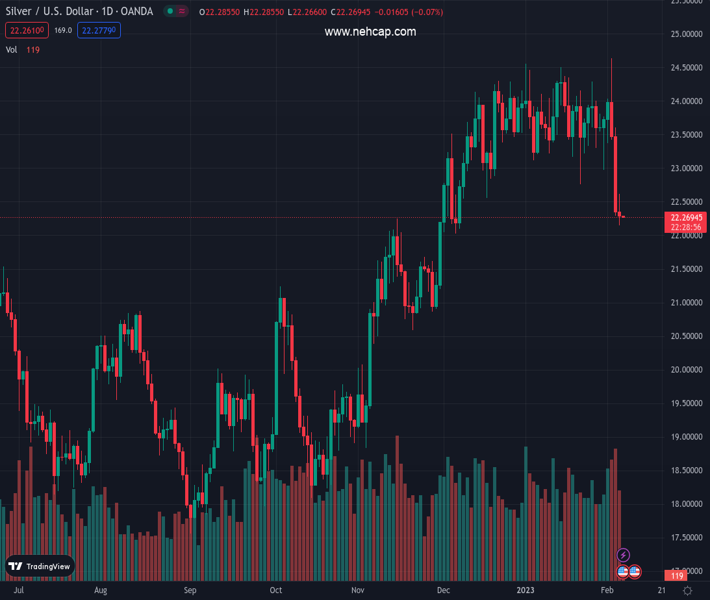Click the 2023 label on the time axis
The width and height of the screenshot is (710, 600).
click(x=525, y=591)
